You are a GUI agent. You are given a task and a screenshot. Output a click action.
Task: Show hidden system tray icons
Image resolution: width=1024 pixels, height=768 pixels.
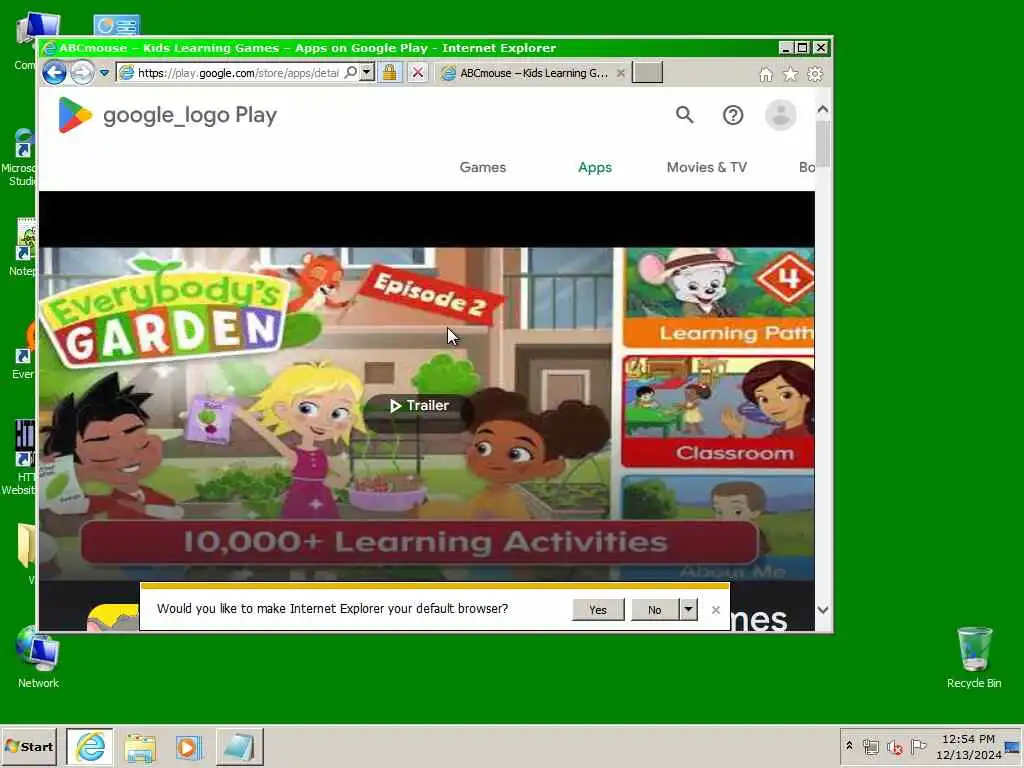point(849,746)
